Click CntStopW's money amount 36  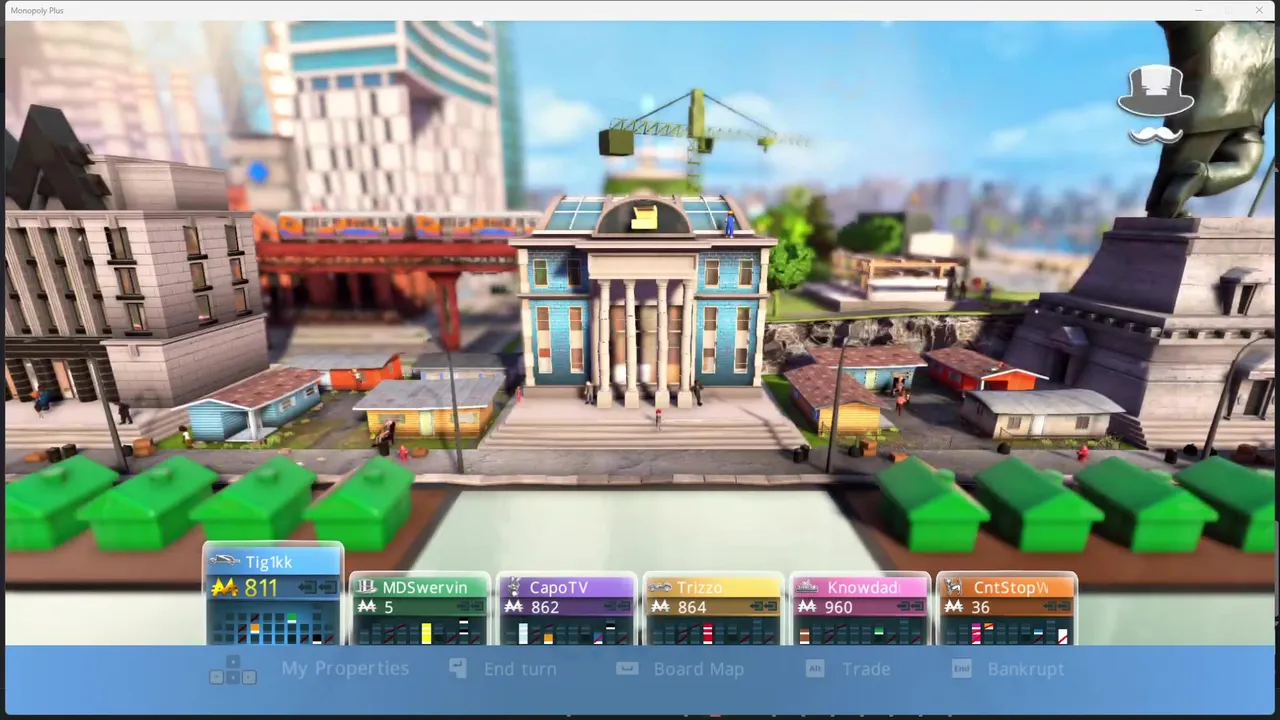(980, 607)
